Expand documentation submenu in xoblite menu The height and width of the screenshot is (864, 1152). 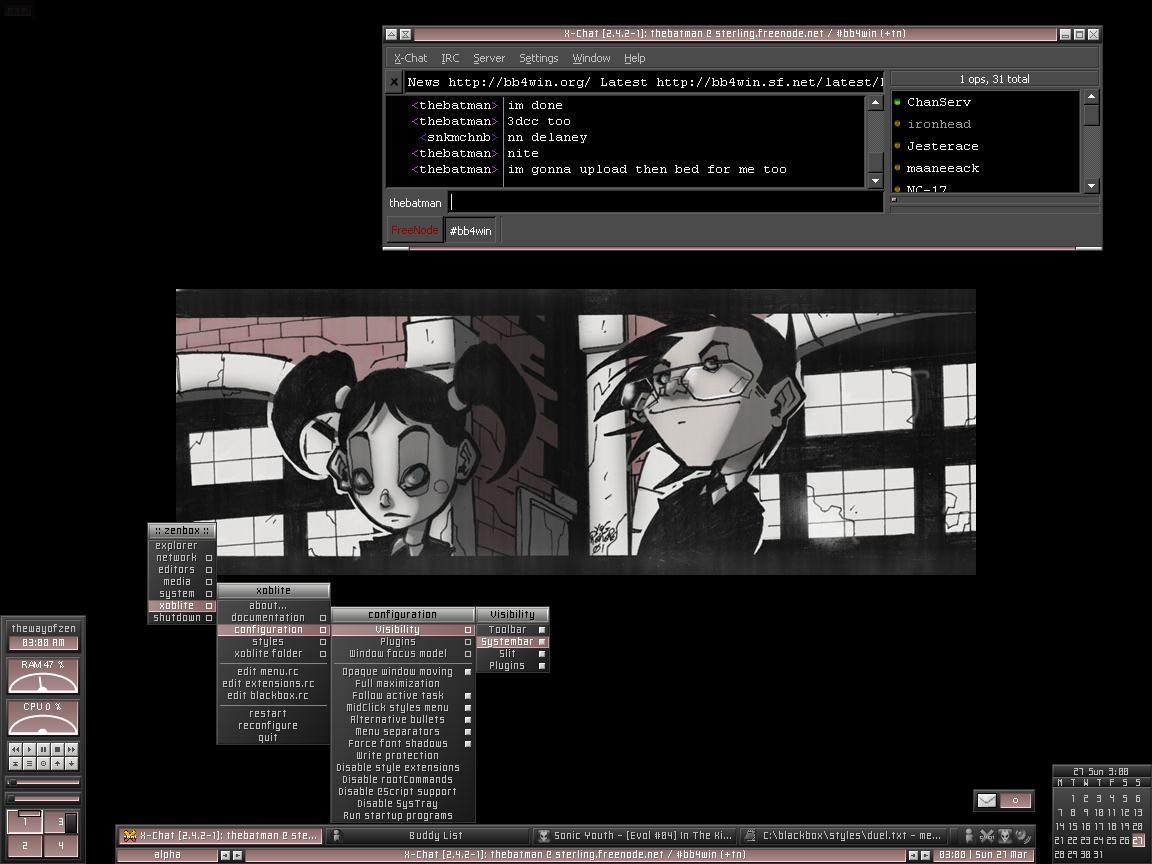[x=273, y=618]
